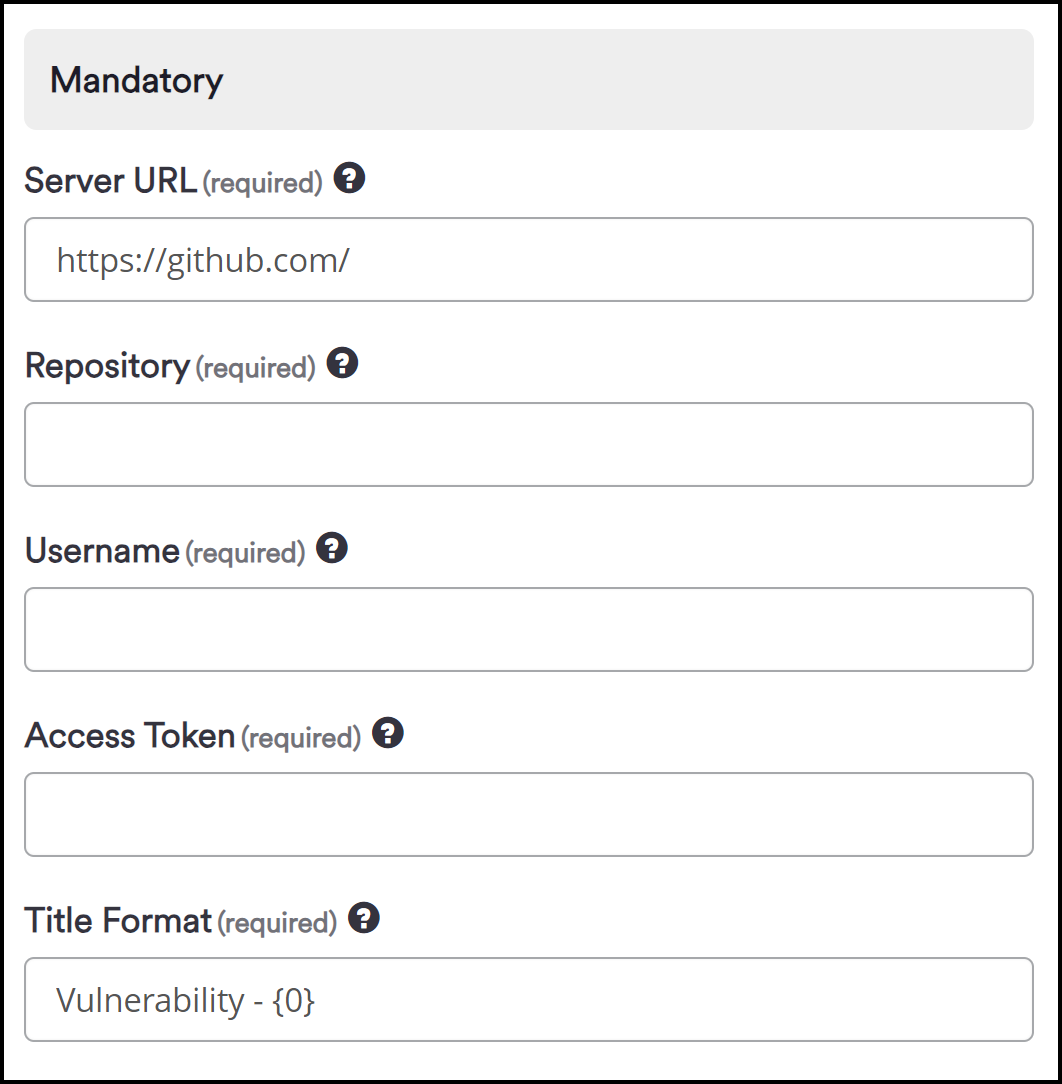The image size is (1062, 1084).
Task: Click the required text beside Server URL
Action: click(x=262, y=183)
